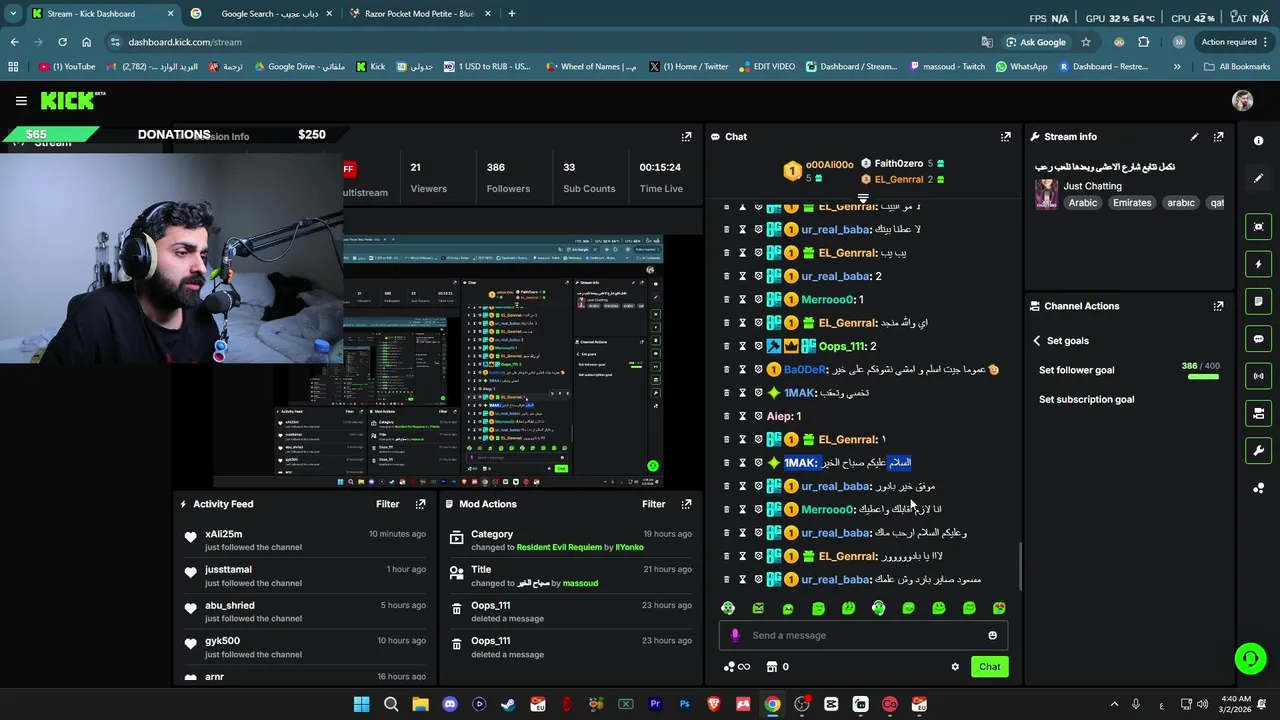Open the tab search dropdown at top left
Image resolution: width=1280 pixels, height=720 pixels.
(13, 14)
